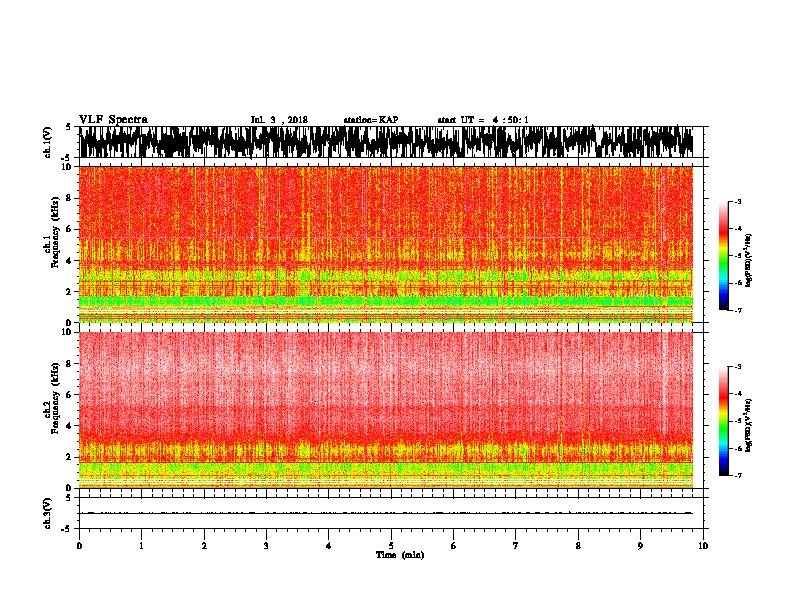Click the ch.2 spectrogram "2" kHz tick label
The image size is (792, 612).
[x=70, y=457]
